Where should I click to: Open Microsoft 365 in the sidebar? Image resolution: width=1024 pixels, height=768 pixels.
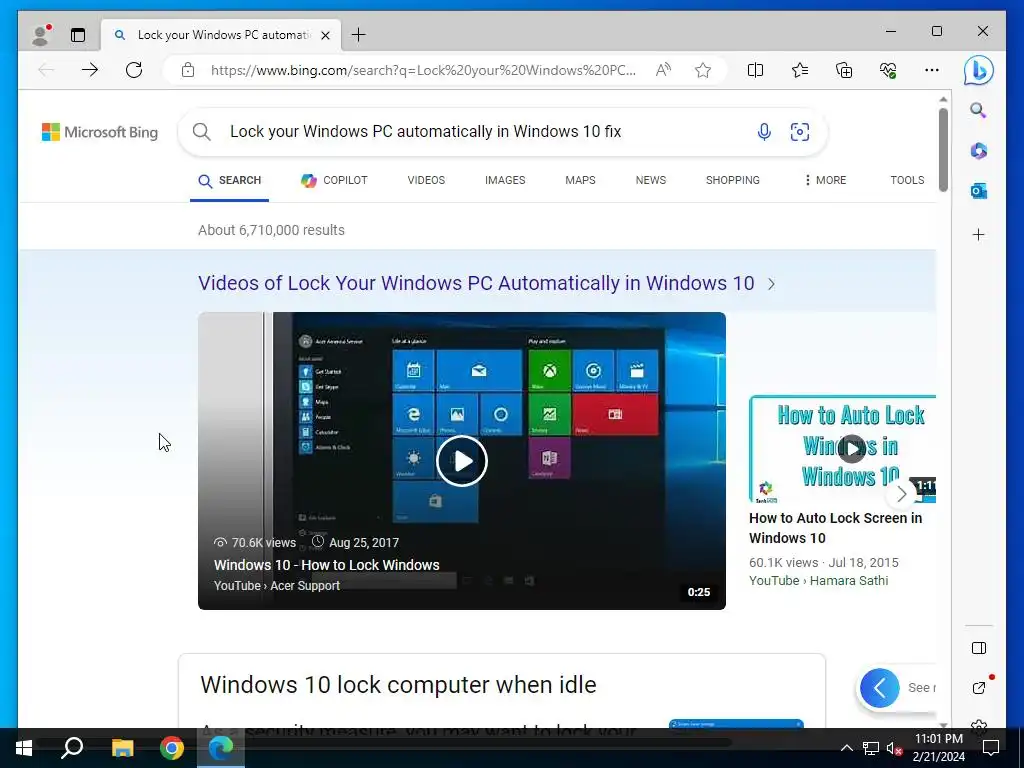tap(978, 151)
